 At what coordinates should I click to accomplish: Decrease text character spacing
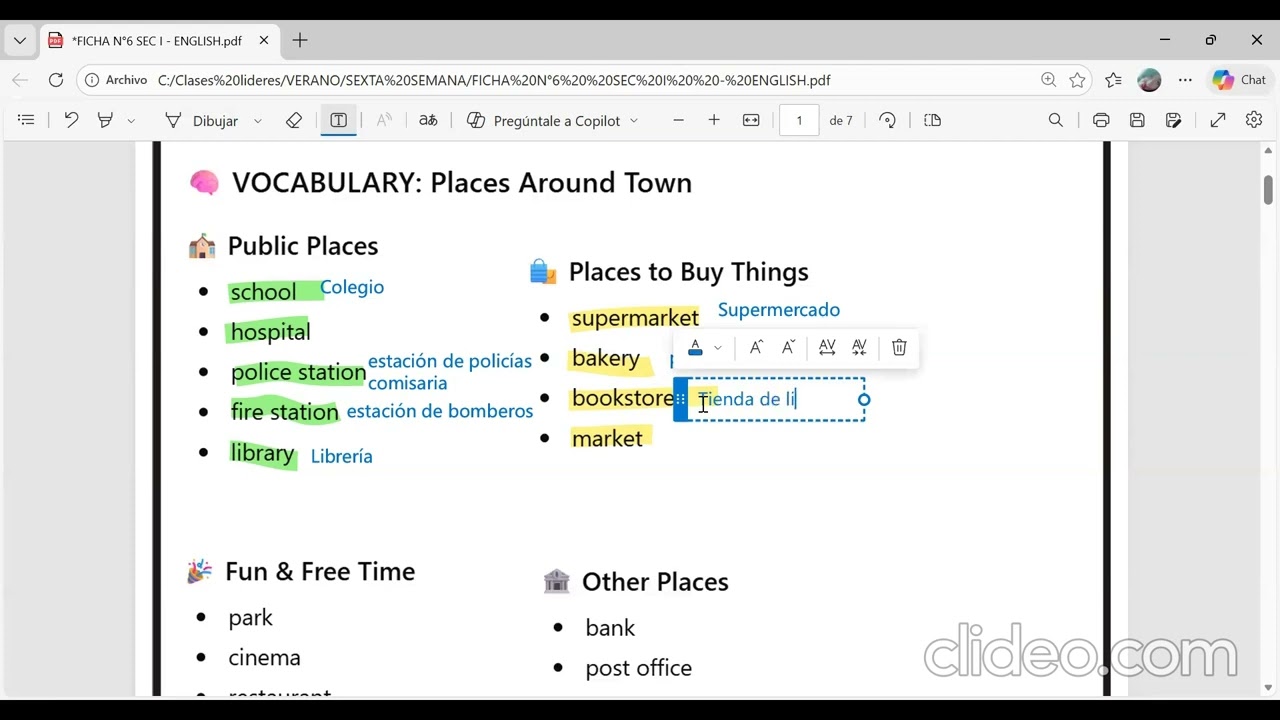pos(859,347)
